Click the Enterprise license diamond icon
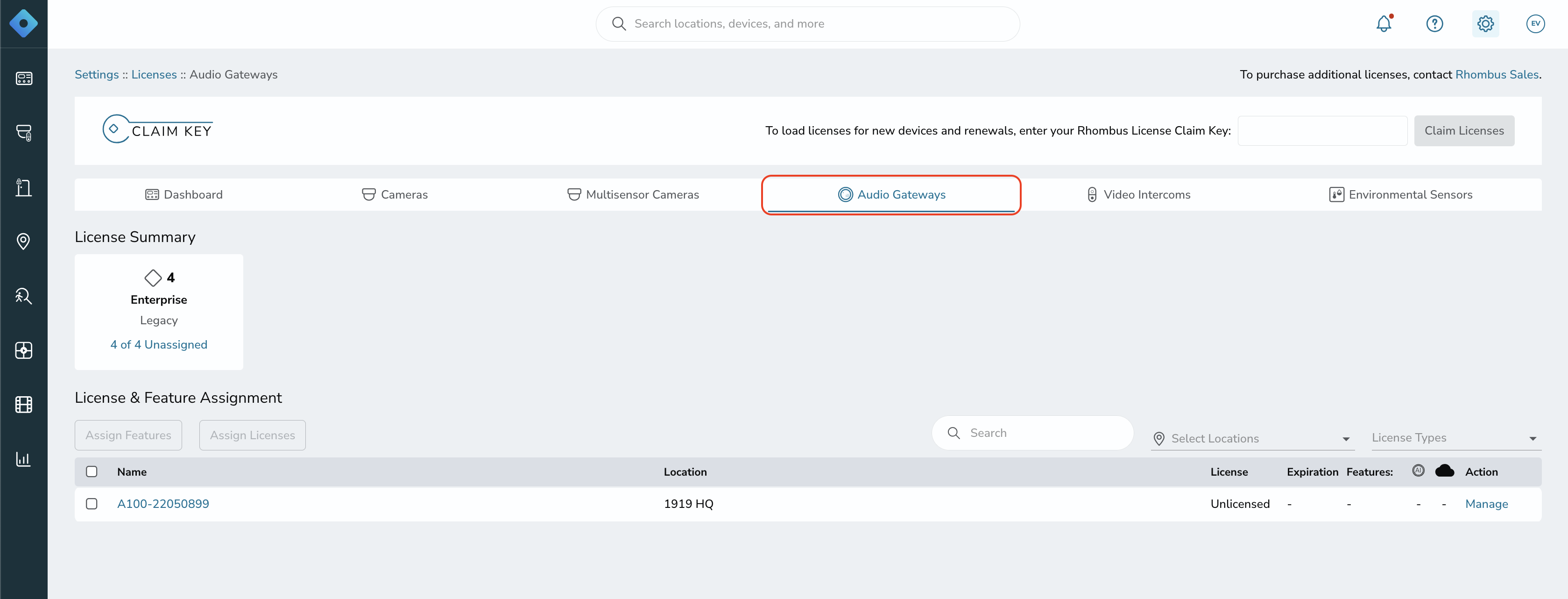This screenshot has height=599, width=1568. point(153,278)
